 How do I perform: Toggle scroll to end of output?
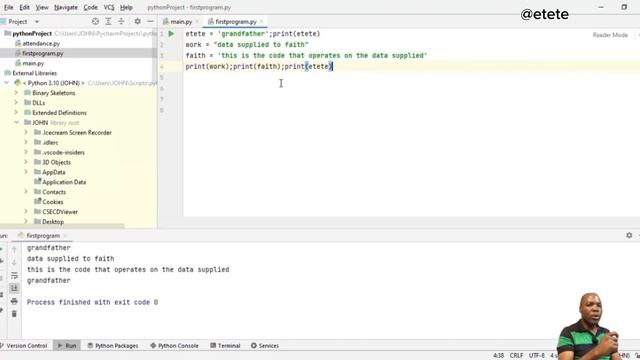tap(14, 288)
